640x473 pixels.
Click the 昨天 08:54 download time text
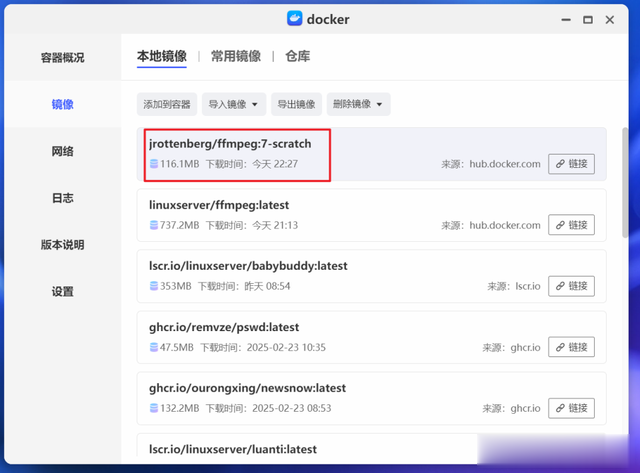coord(267,286)
